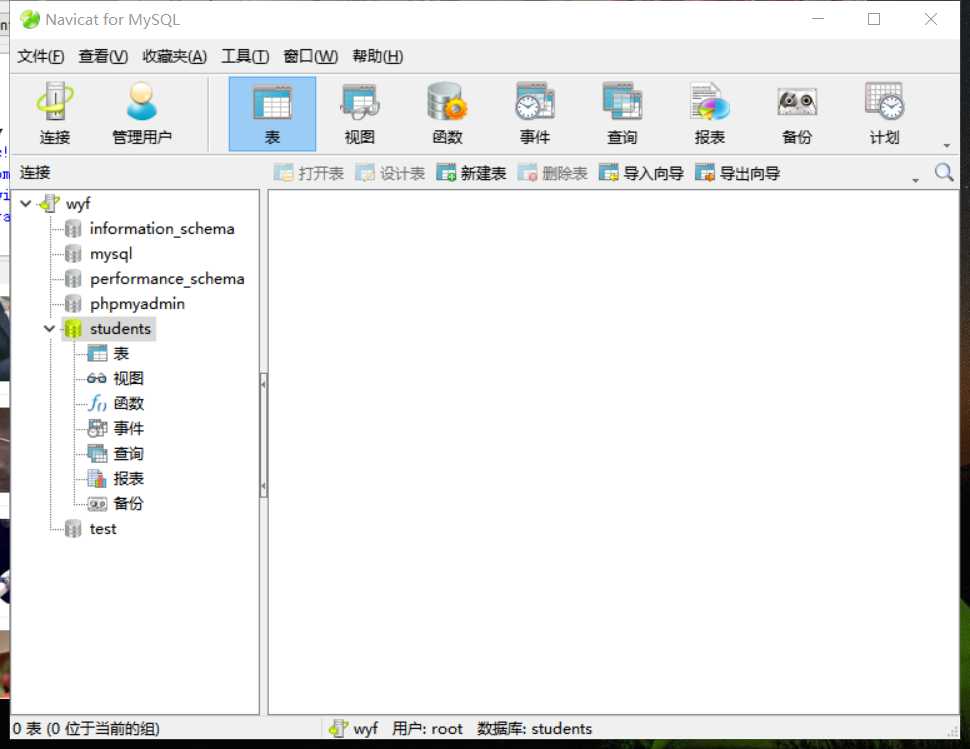Select 报表 node under students
The width and height of the screenshot is (970, 749).
click(129, 479)
